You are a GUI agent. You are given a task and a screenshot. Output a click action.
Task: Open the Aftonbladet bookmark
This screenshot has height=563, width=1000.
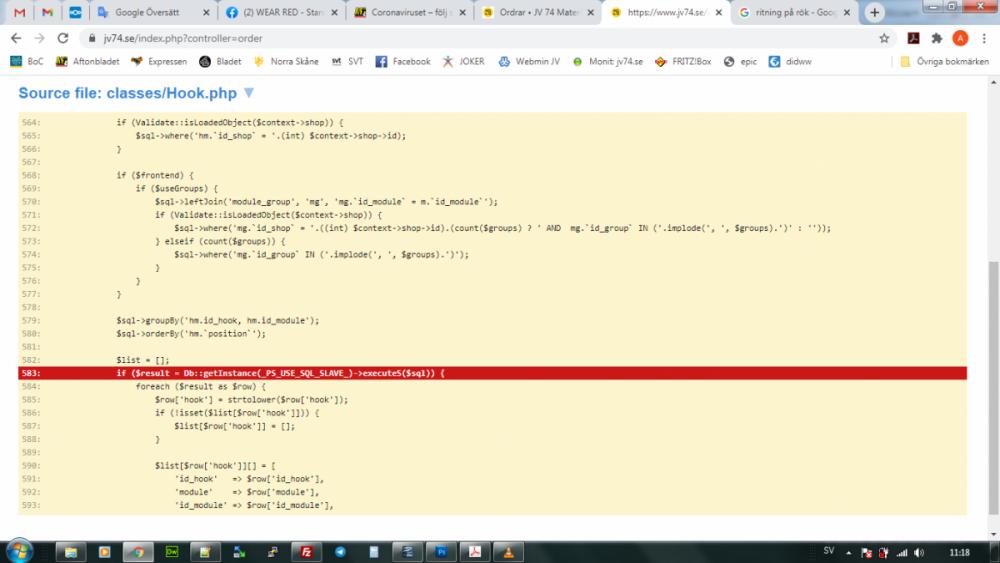click(x=88, y=61)
